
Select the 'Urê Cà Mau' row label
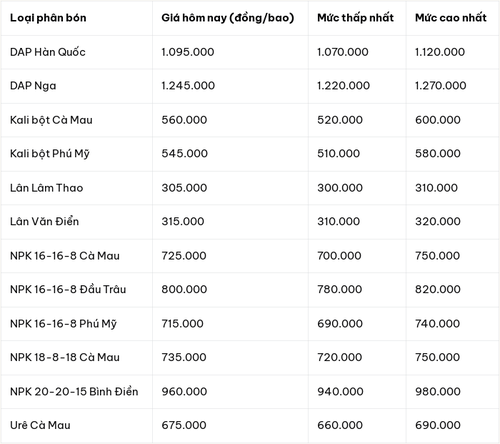(x=40, y=425)
